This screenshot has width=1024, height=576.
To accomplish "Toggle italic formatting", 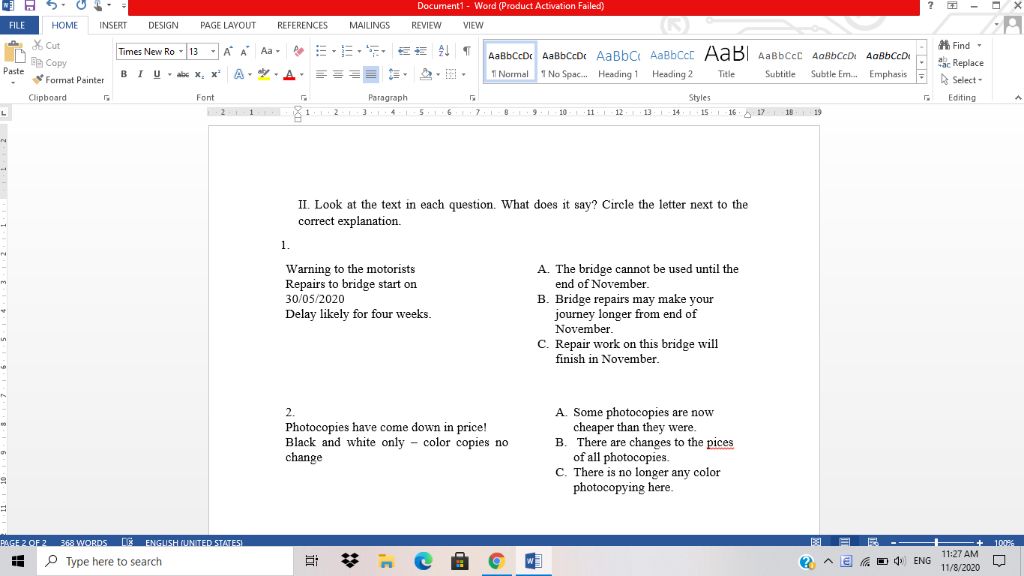I will coord(140,74).
